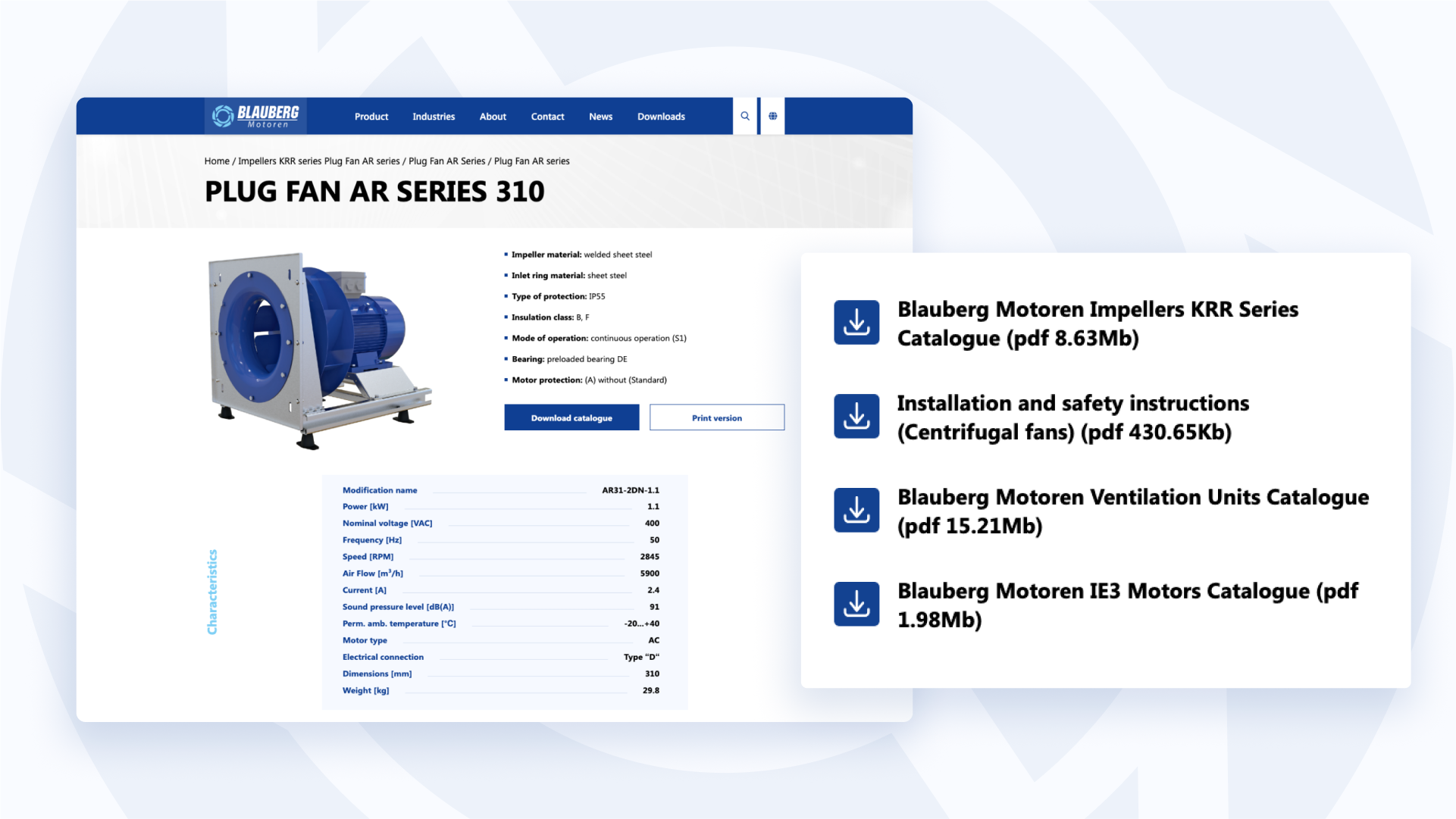The width and height of the screenshot is (1456, 819).
Task: Select the Characteristics vertical tab label
Action: coord(212,592)
